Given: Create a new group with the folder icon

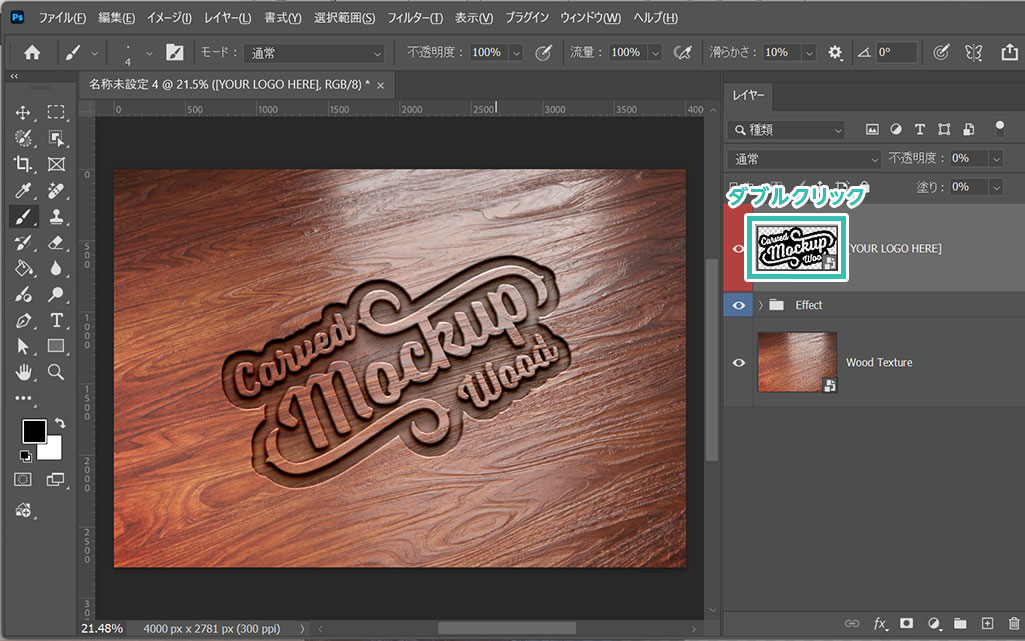Looking at the screenshot, I should click(x=960, y=624).
